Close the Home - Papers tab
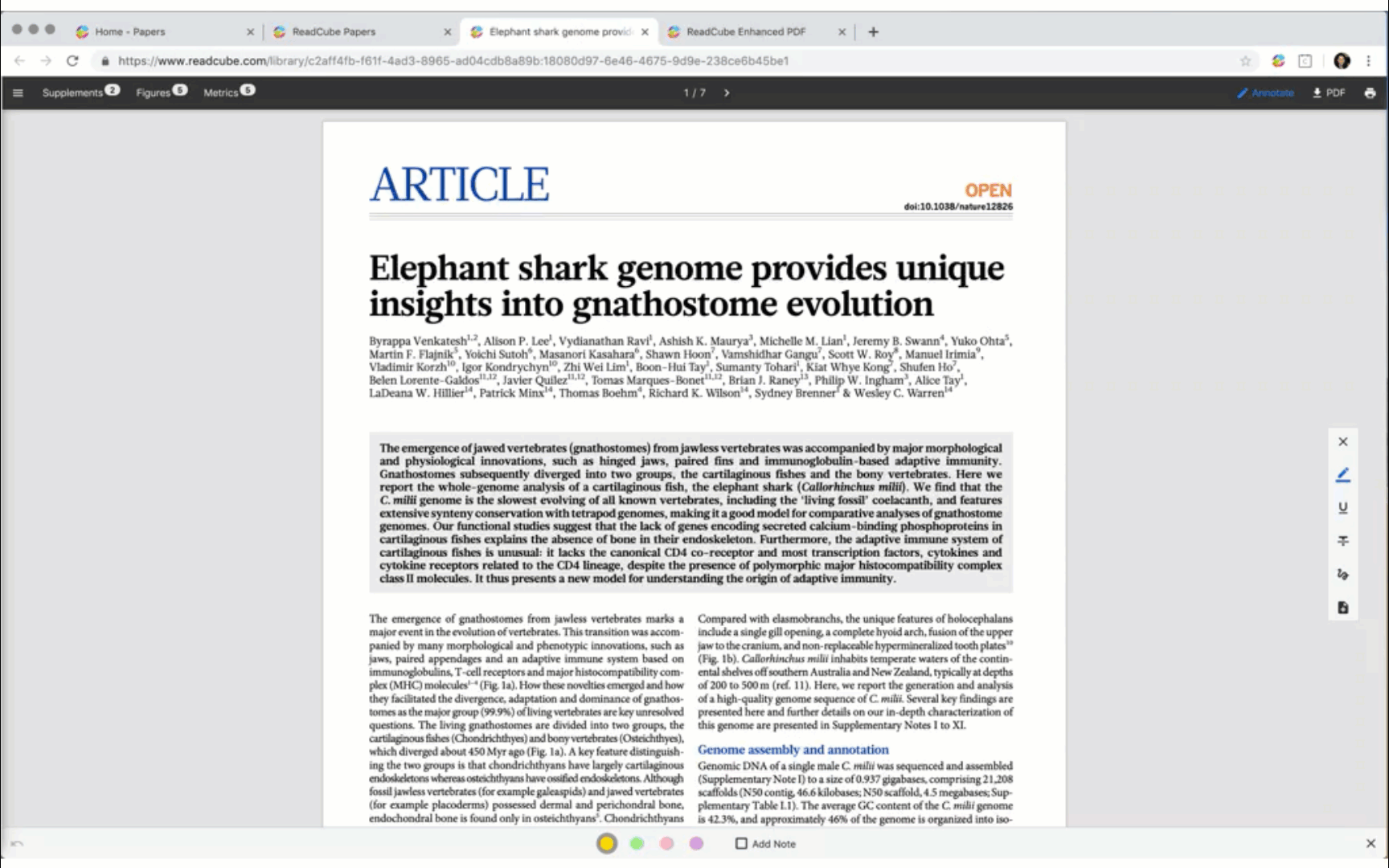The image size is (1389, 868). point(250,32)
